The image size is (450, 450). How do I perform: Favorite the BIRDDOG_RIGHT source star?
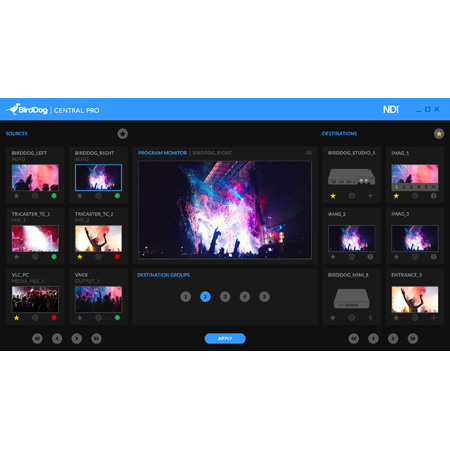pos(80,196)
